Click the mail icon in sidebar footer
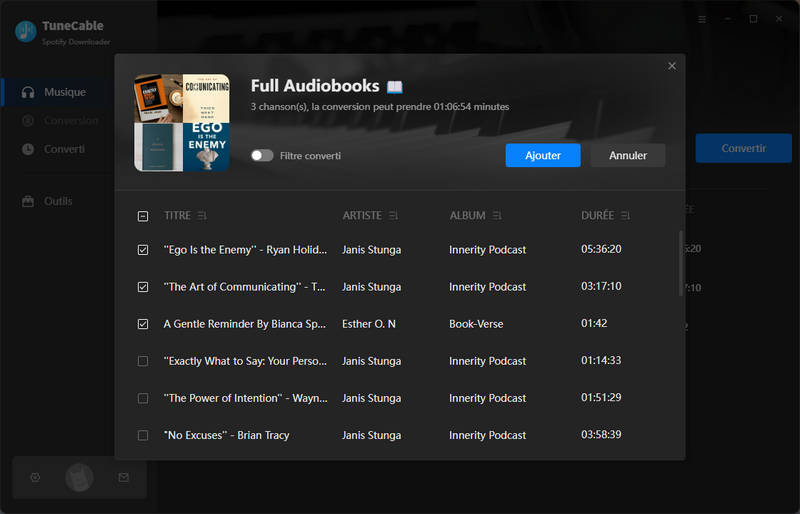The height and width of the screenshot is (514, 800). (x=123, y=477)
